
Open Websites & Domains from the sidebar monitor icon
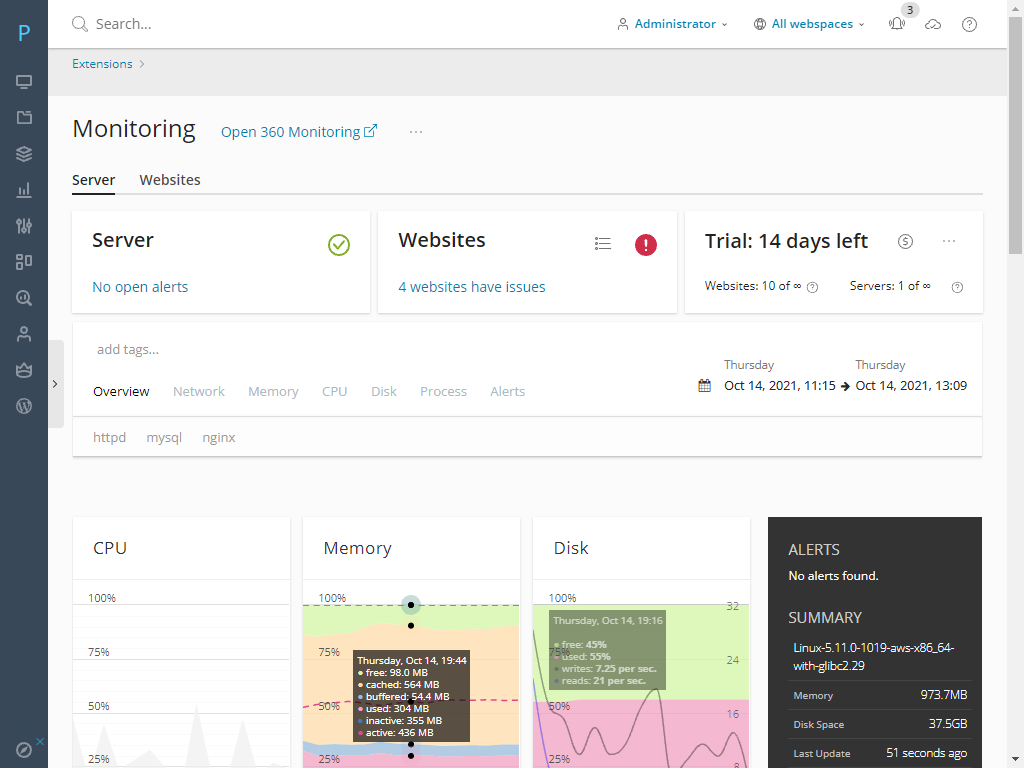(x=24, y=81)
